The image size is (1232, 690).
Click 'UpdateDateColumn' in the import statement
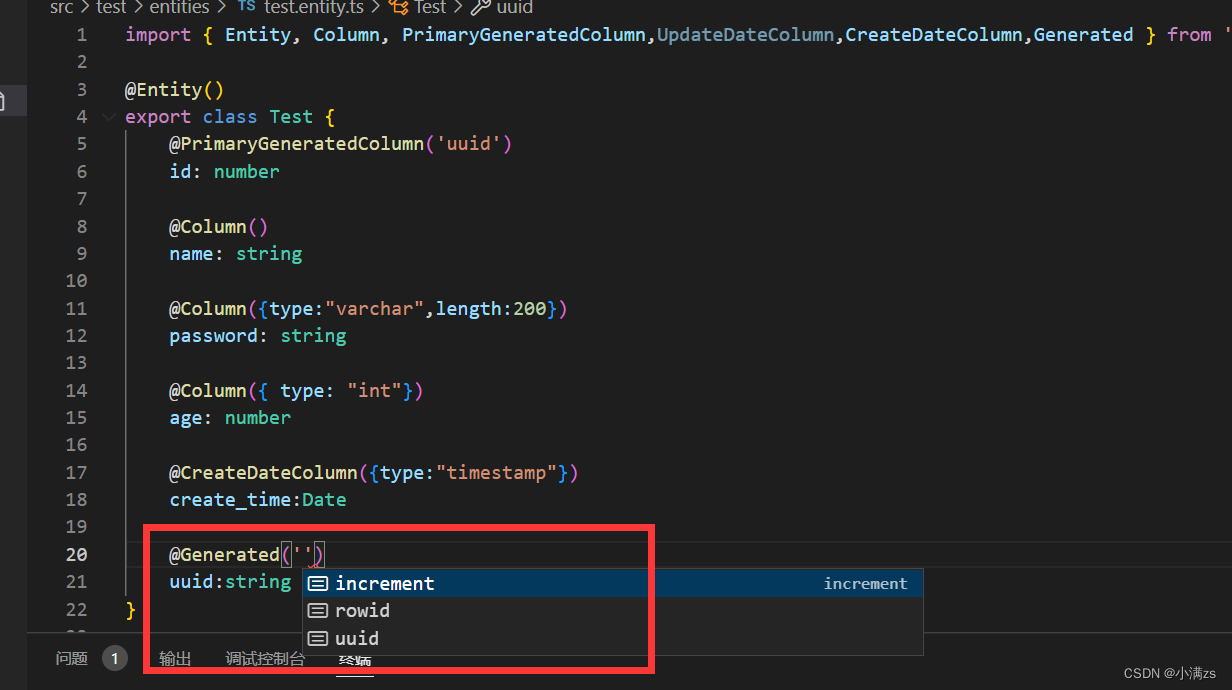745,35
